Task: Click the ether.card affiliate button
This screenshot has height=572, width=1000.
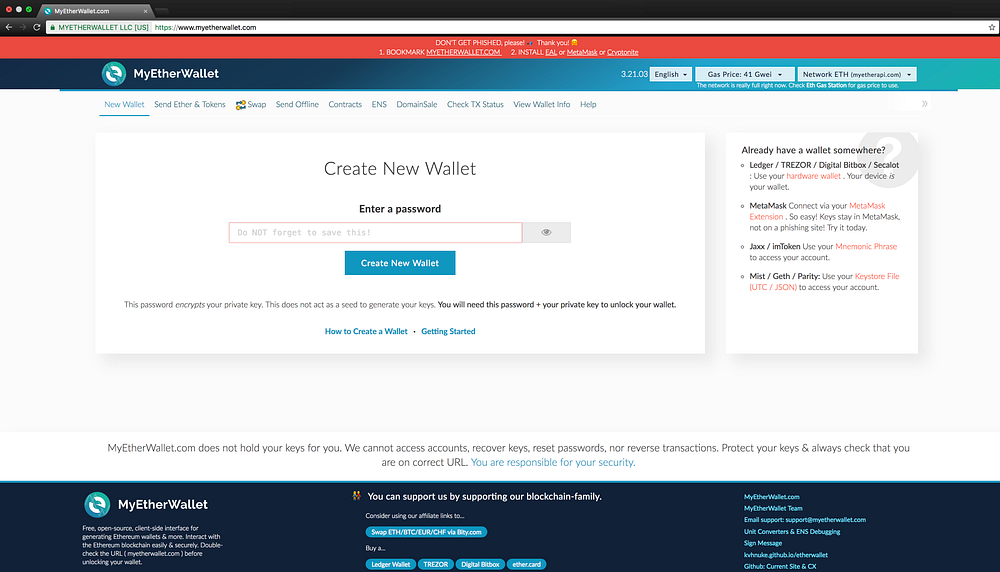Action: (x=526, y=564)
